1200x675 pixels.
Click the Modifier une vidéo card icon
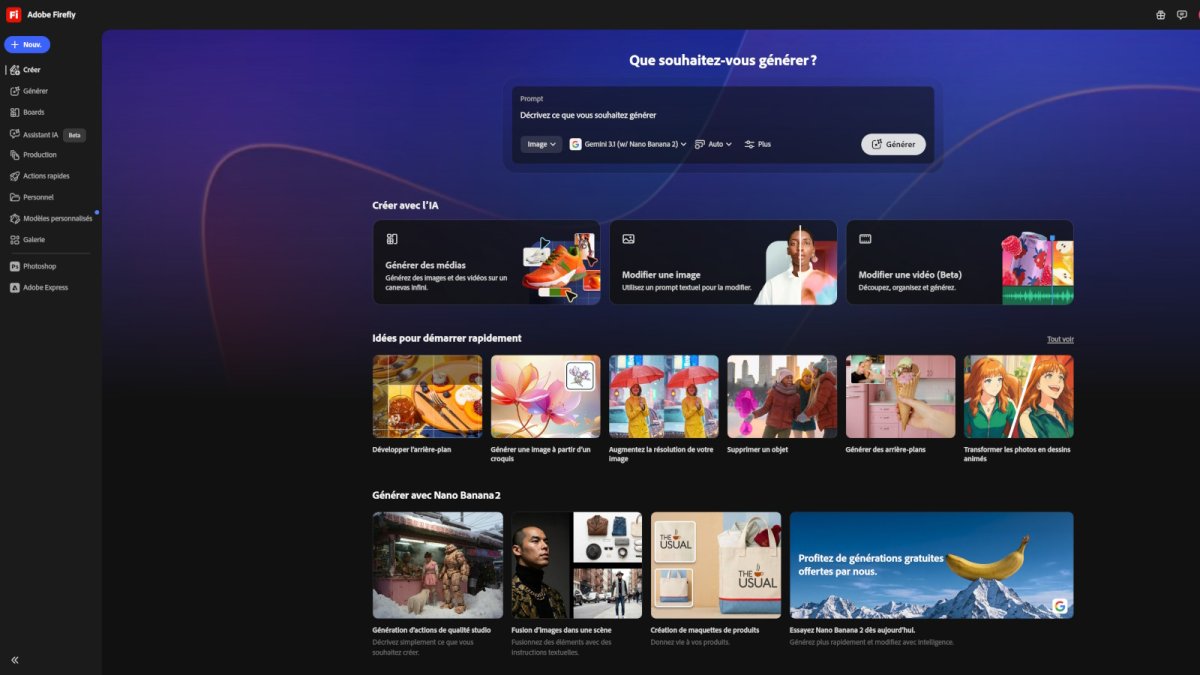(x=865, y=239)
